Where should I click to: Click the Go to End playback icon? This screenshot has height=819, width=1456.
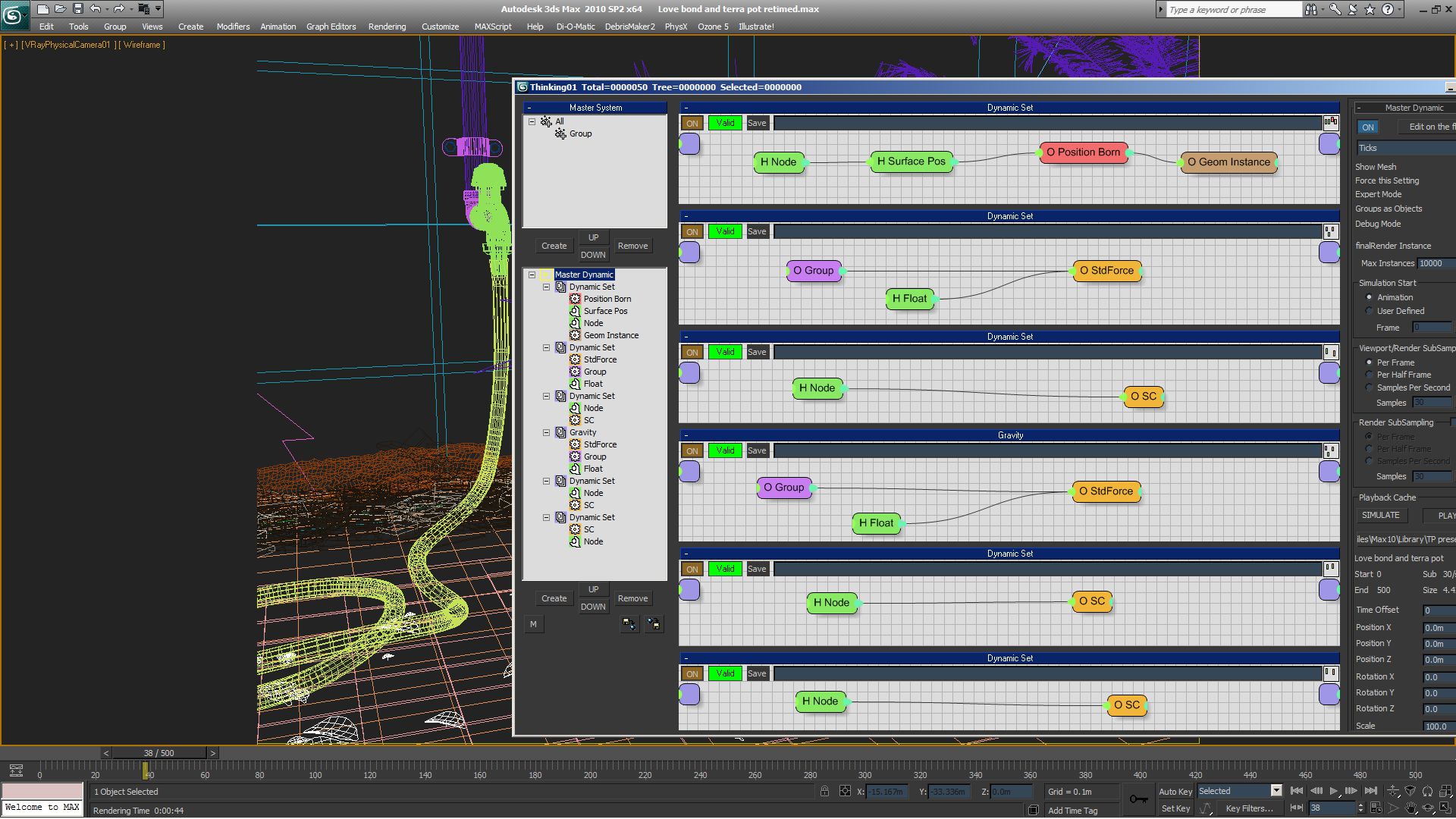point(1370,791)
